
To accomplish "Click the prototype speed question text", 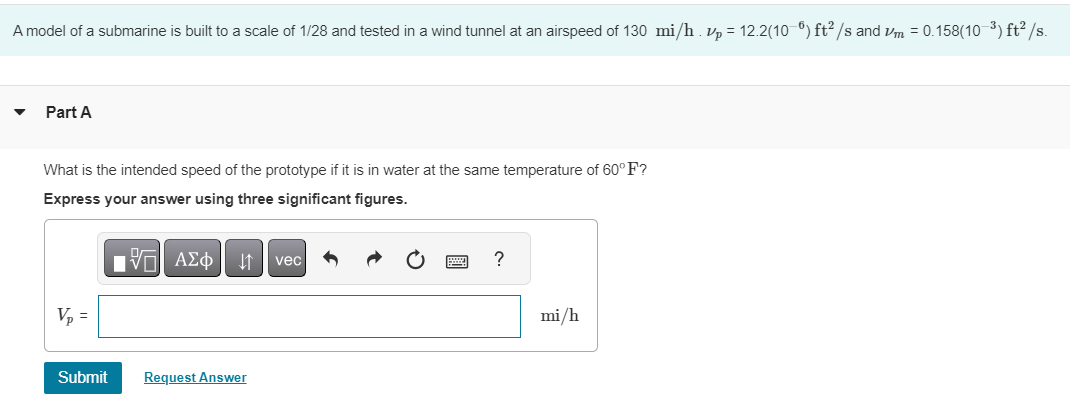I will coord(345,170).
